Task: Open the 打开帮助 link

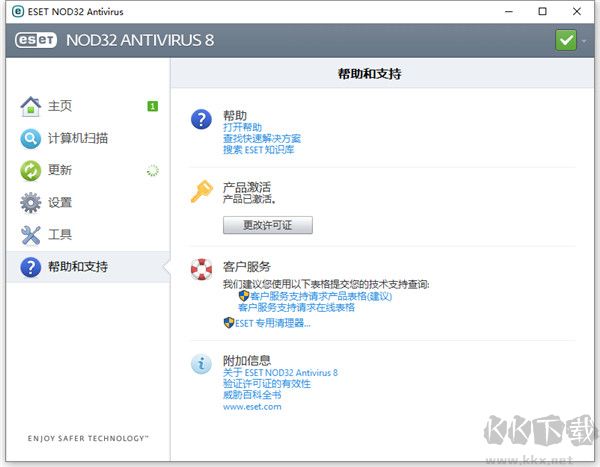Action: point(243,127)
